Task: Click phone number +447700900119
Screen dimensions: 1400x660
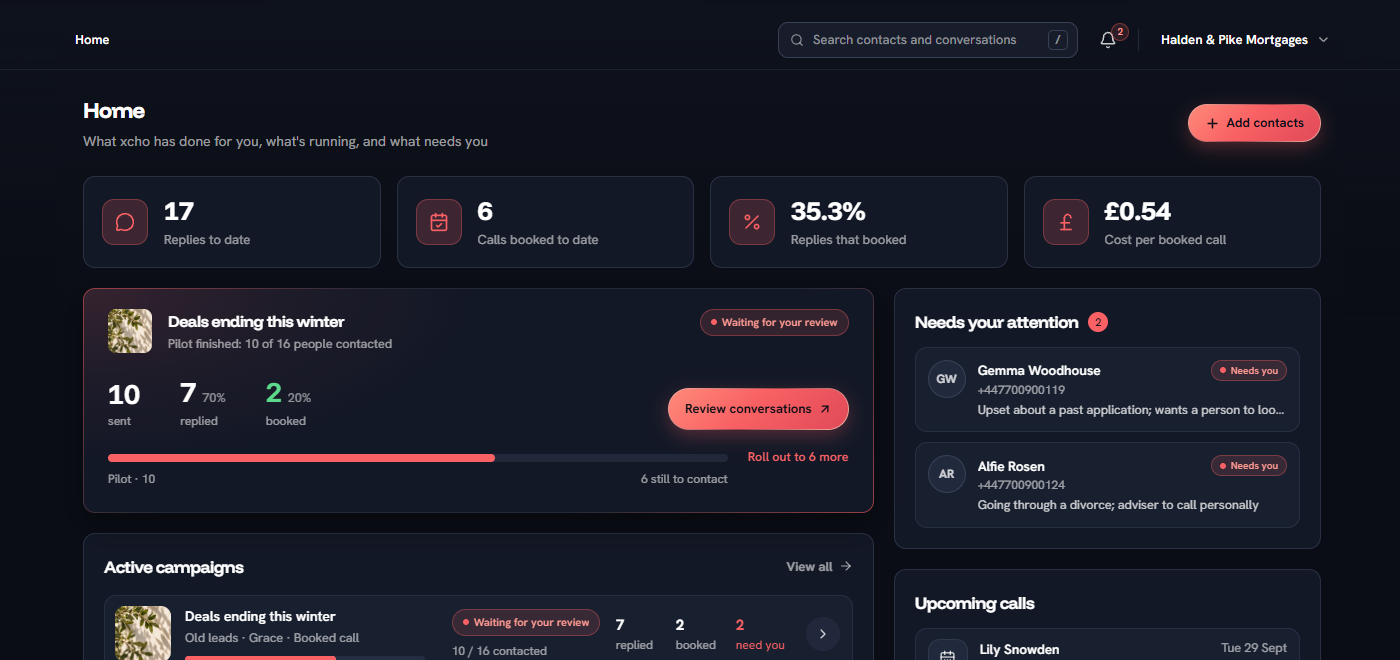Action: click(x=1021, y=390)
